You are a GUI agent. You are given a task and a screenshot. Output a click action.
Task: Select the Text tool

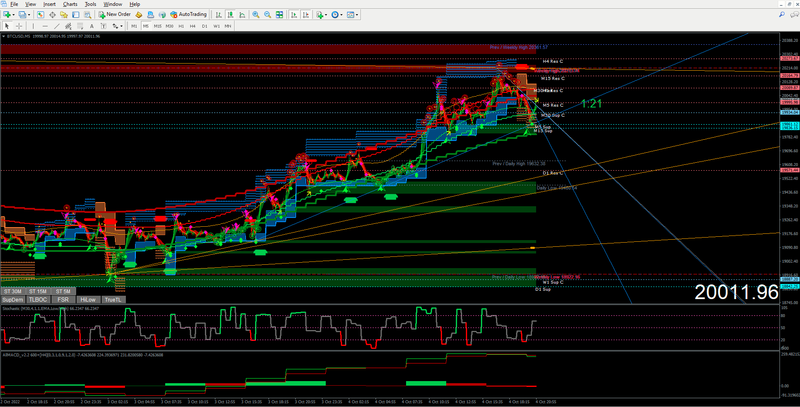click(92, 26)
